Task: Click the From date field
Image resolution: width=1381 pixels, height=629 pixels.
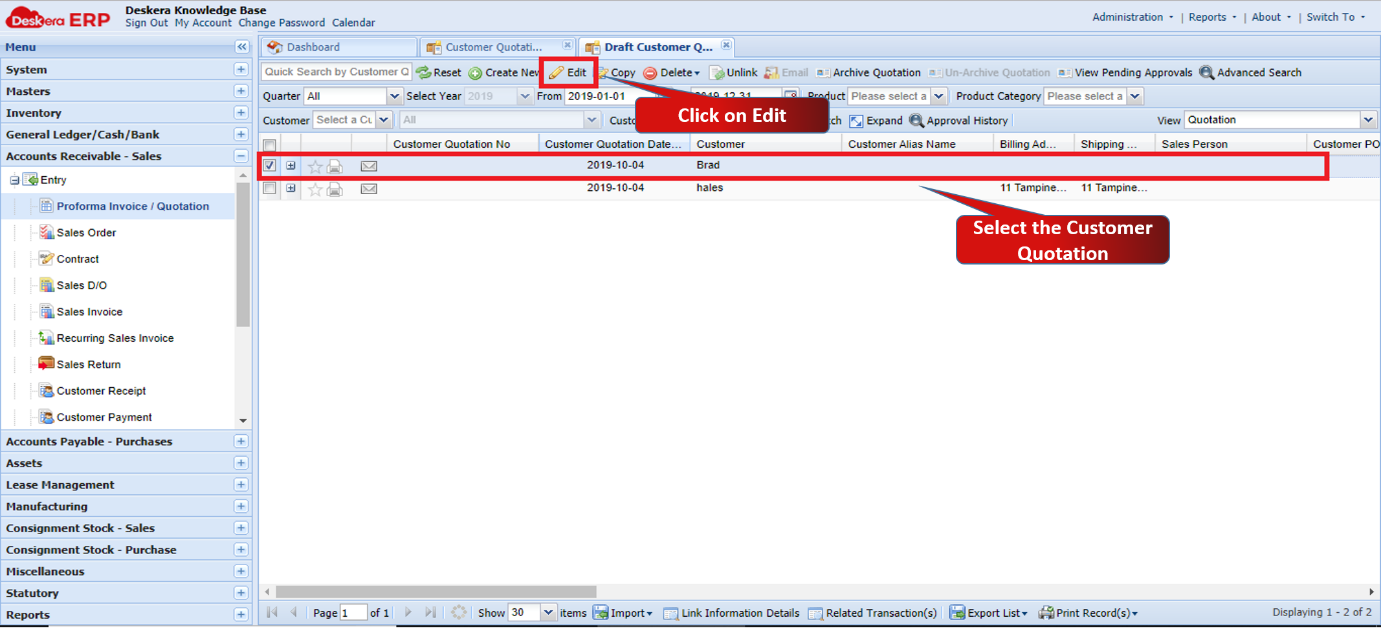Action: click(x=604, y=97)
